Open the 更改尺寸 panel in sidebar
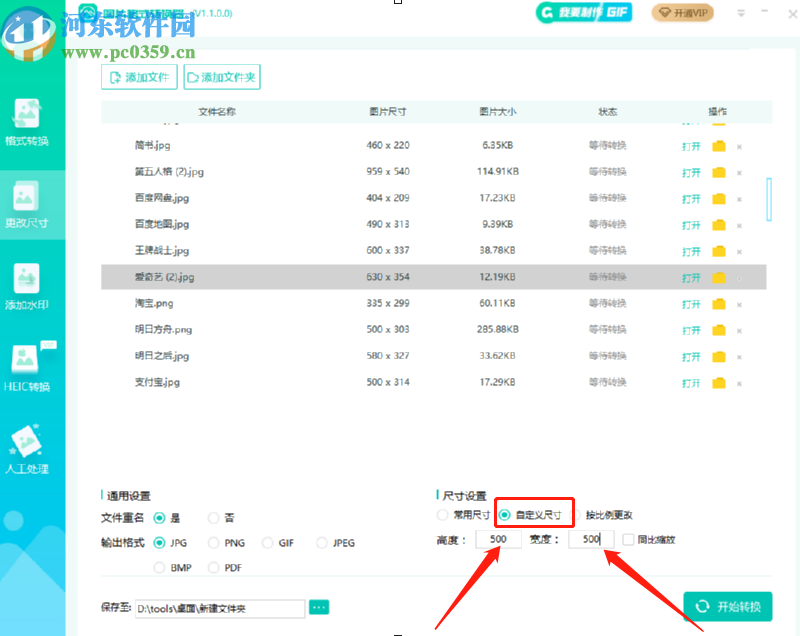 pyautogui.click(x=30, y=200)
